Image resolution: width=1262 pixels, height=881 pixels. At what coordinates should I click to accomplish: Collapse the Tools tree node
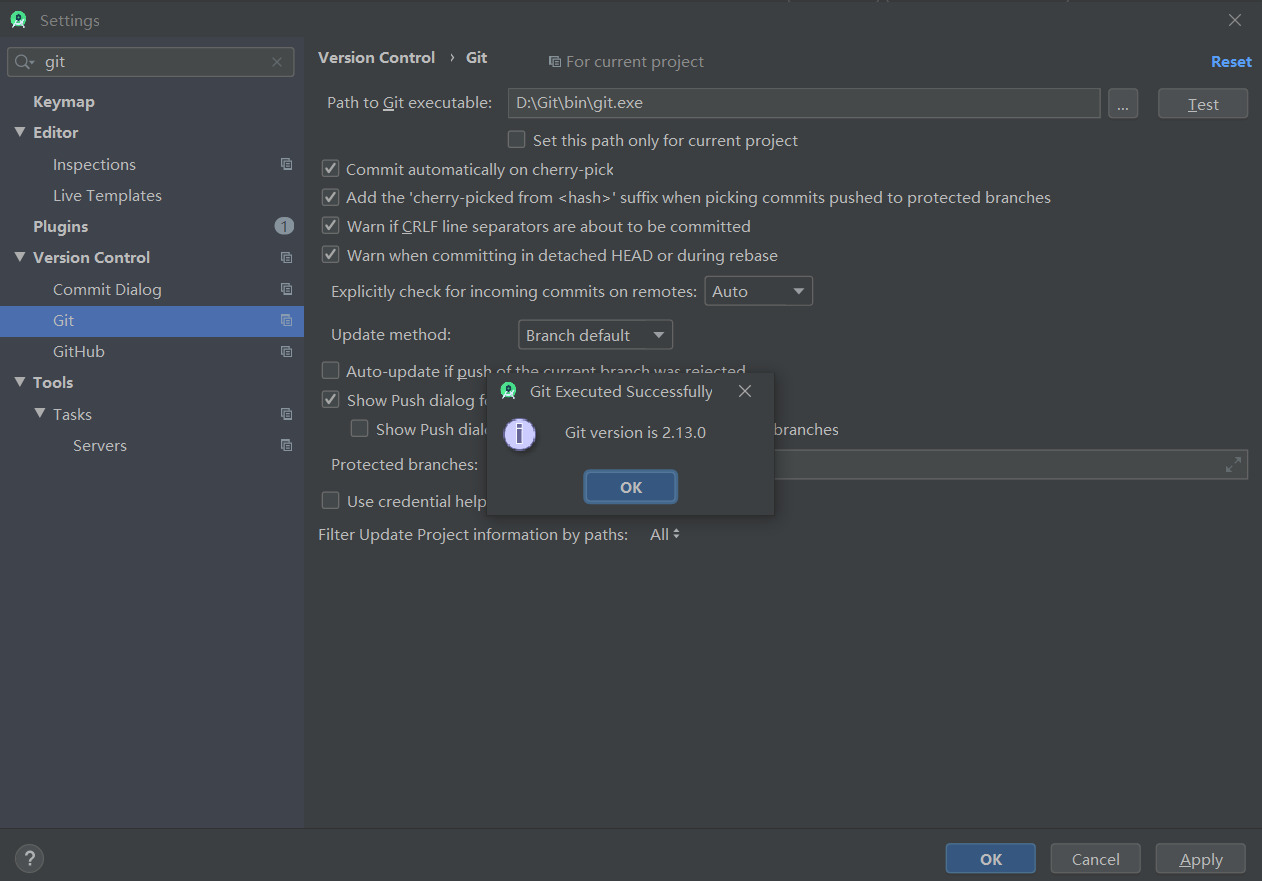pos(20,382)
